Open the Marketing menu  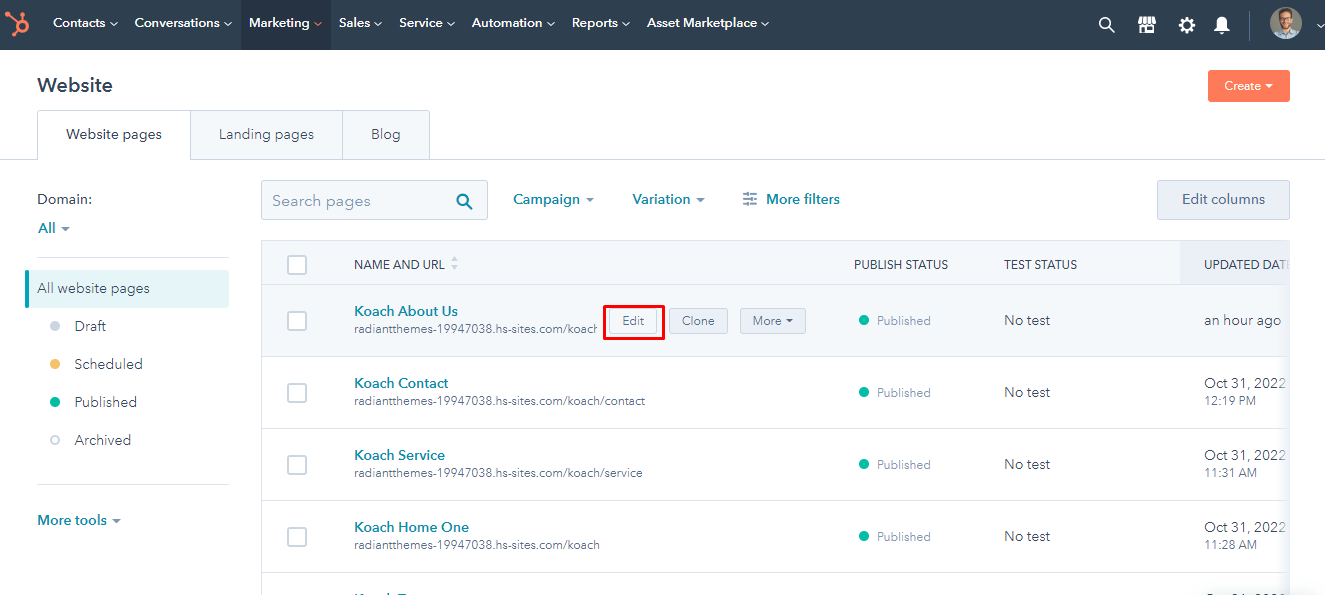pos(285,23)
